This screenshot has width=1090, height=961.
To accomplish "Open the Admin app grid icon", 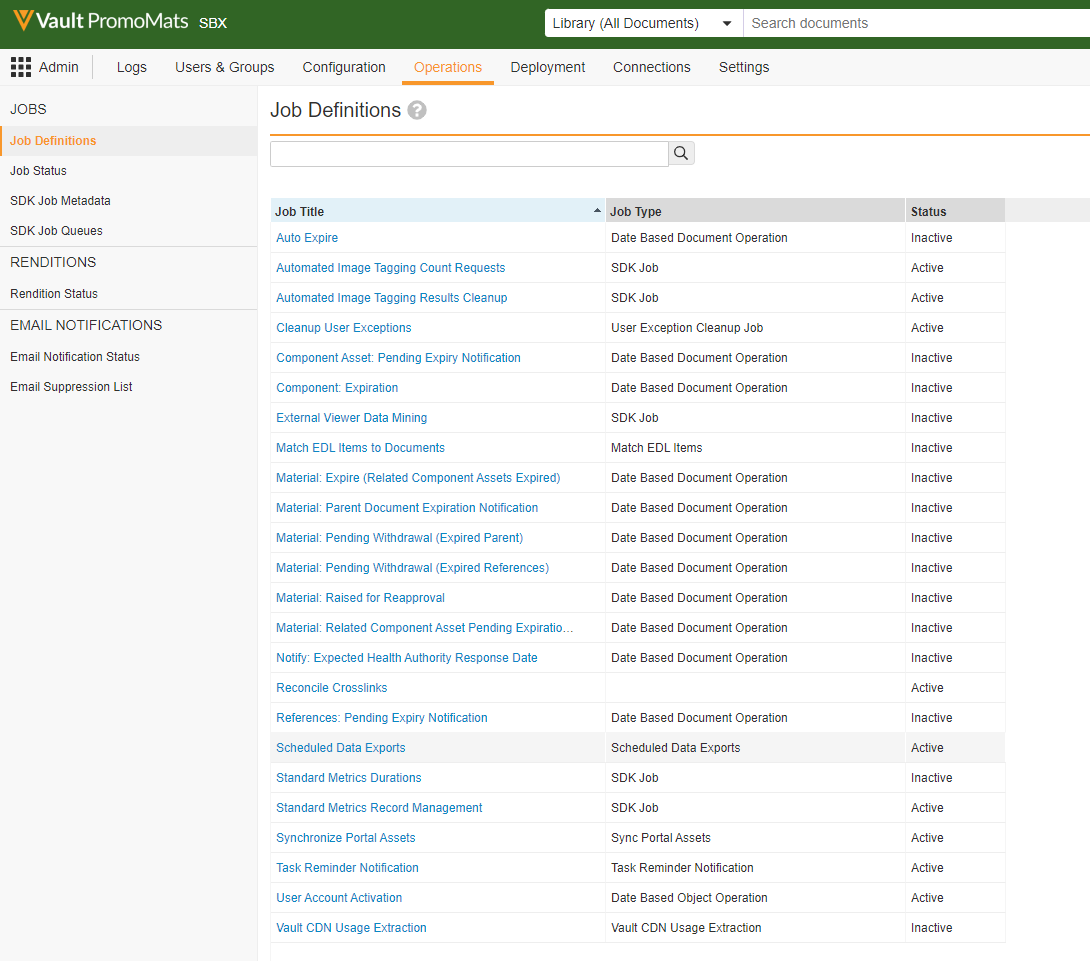I will [21, 67].
